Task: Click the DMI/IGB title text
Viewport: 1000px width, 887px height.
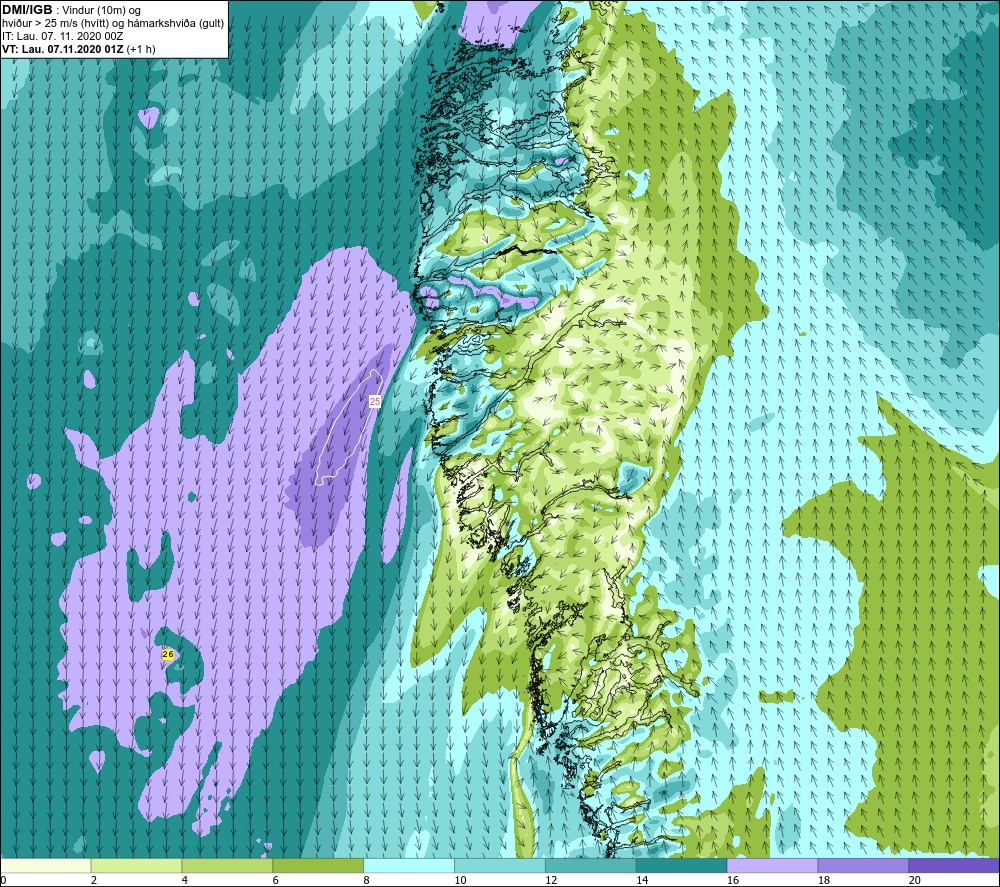Action: 27,10
